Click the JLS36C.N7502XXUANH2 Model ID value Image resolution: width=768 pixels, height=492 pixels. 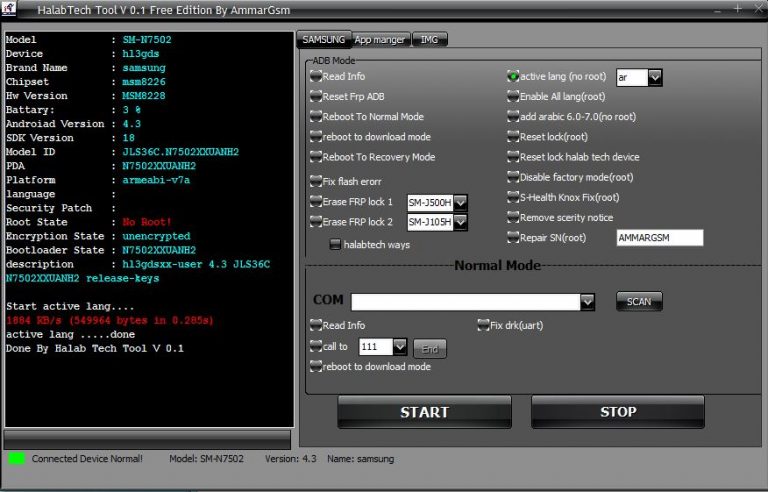tap(181, 152)
